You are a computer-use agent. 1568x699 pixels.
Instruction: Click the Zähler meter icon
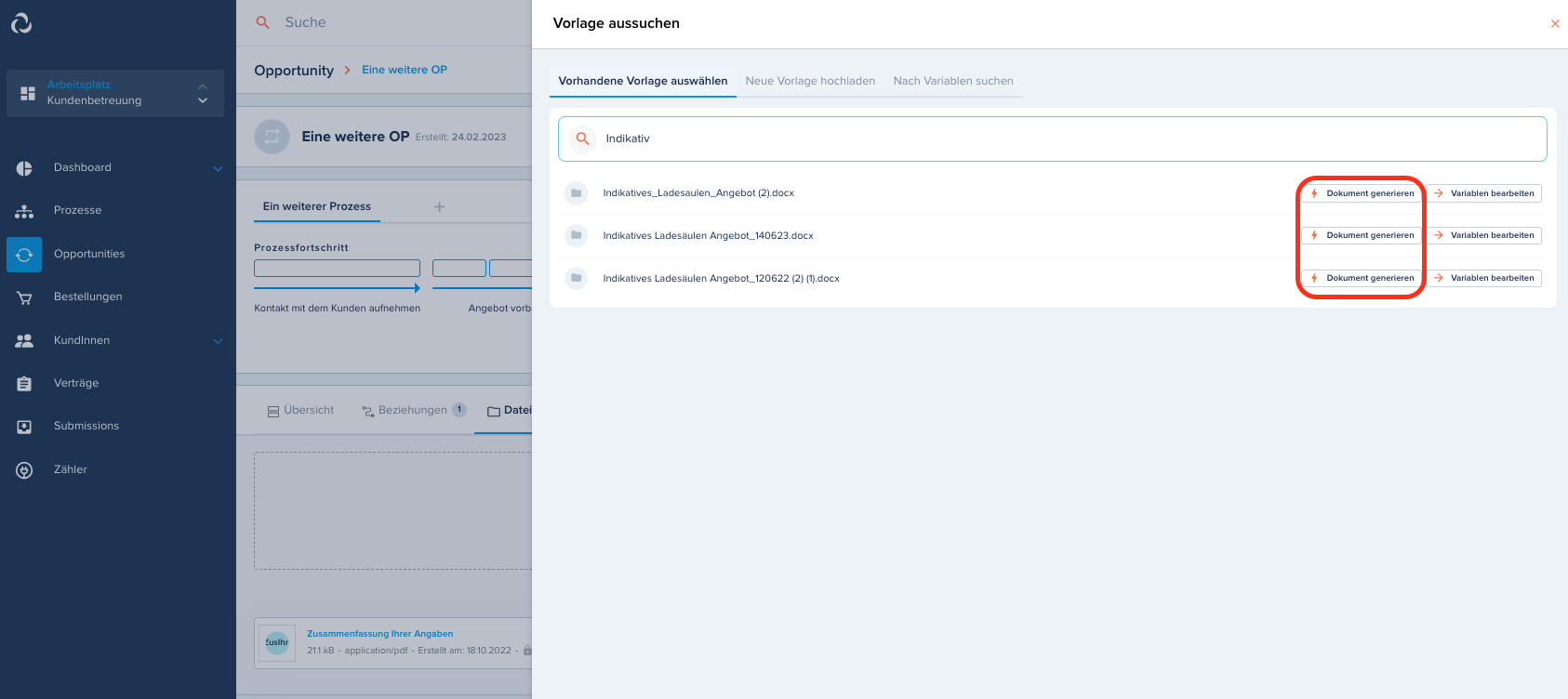tap(24, 470)
